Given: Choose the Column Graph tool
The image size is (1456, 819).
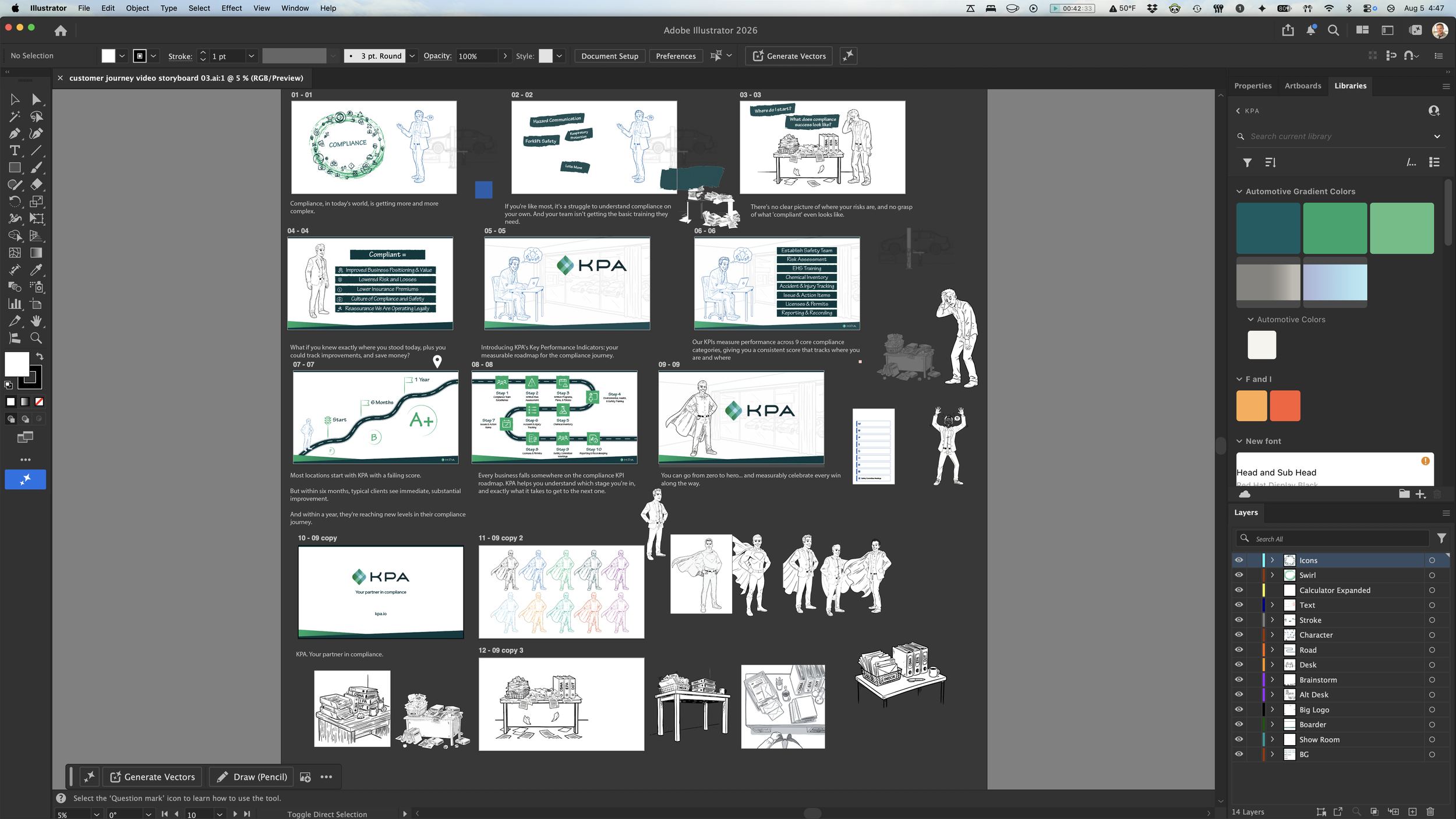Looking at the screenshot, I should [15, 303].
